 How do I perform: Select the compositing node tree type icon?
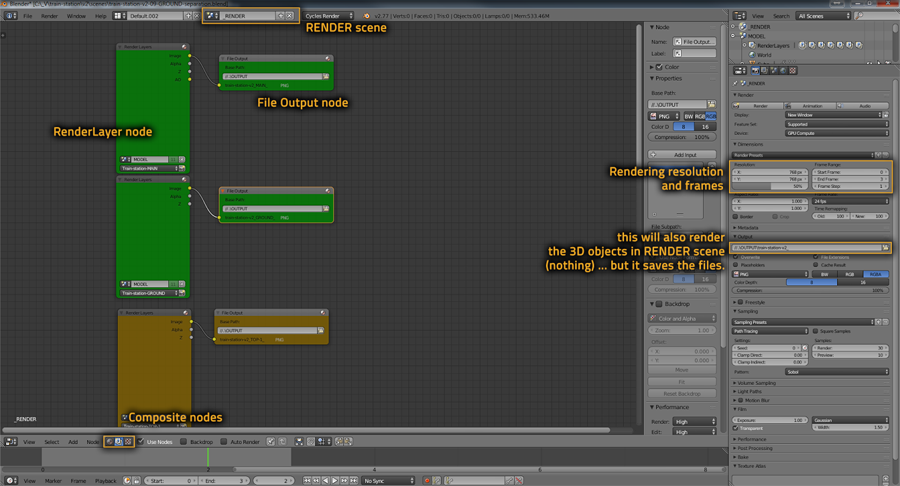point(119,442)
